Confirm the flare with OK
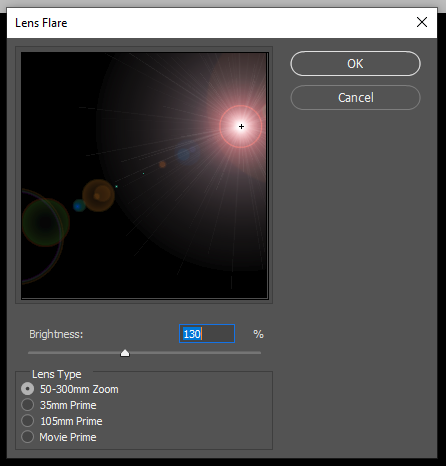The height and width of the screenshot is (466, 446). click(x=355, y=64)
